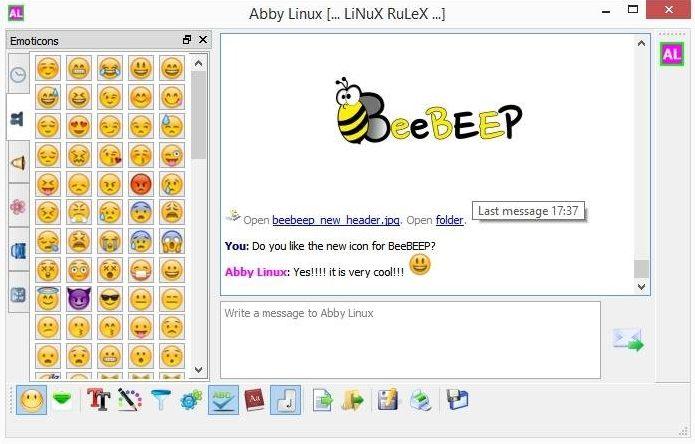Open the beebeep_new_header.jpg link
Image resolution: width=695 pixels, height=444 pixels.
(x=336, y=220)
